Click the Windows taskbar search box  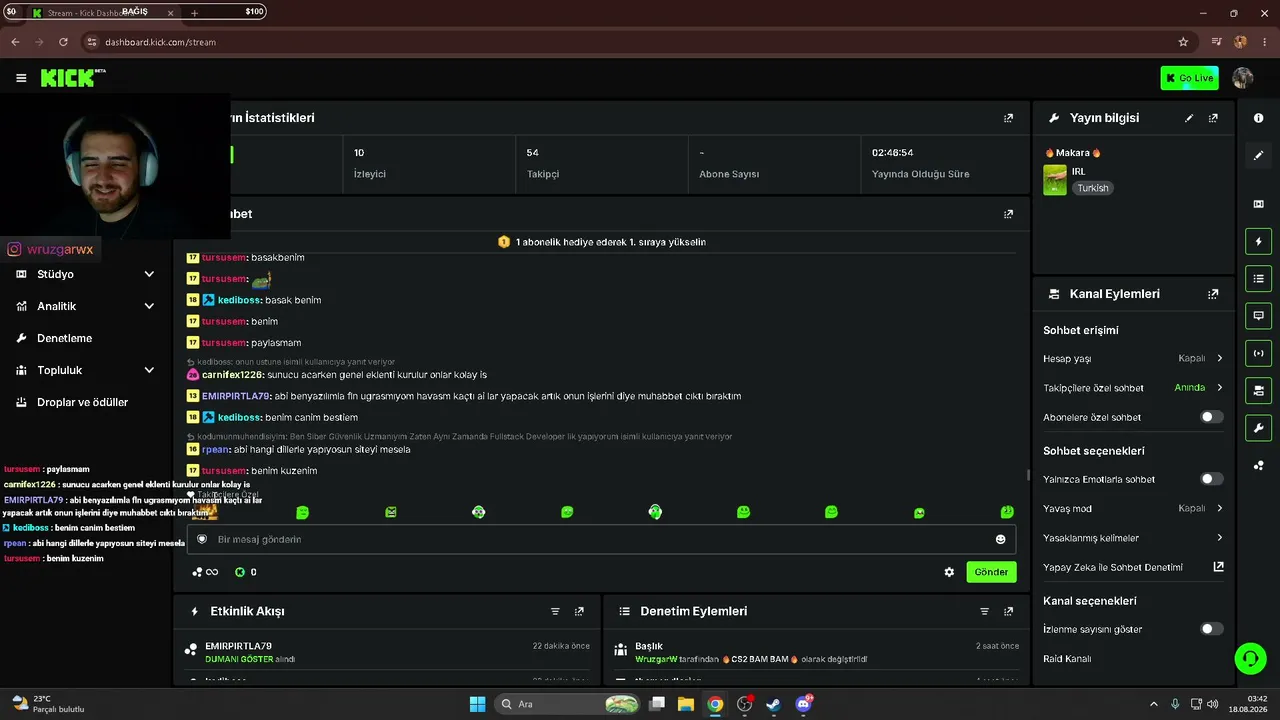point(567,704)
